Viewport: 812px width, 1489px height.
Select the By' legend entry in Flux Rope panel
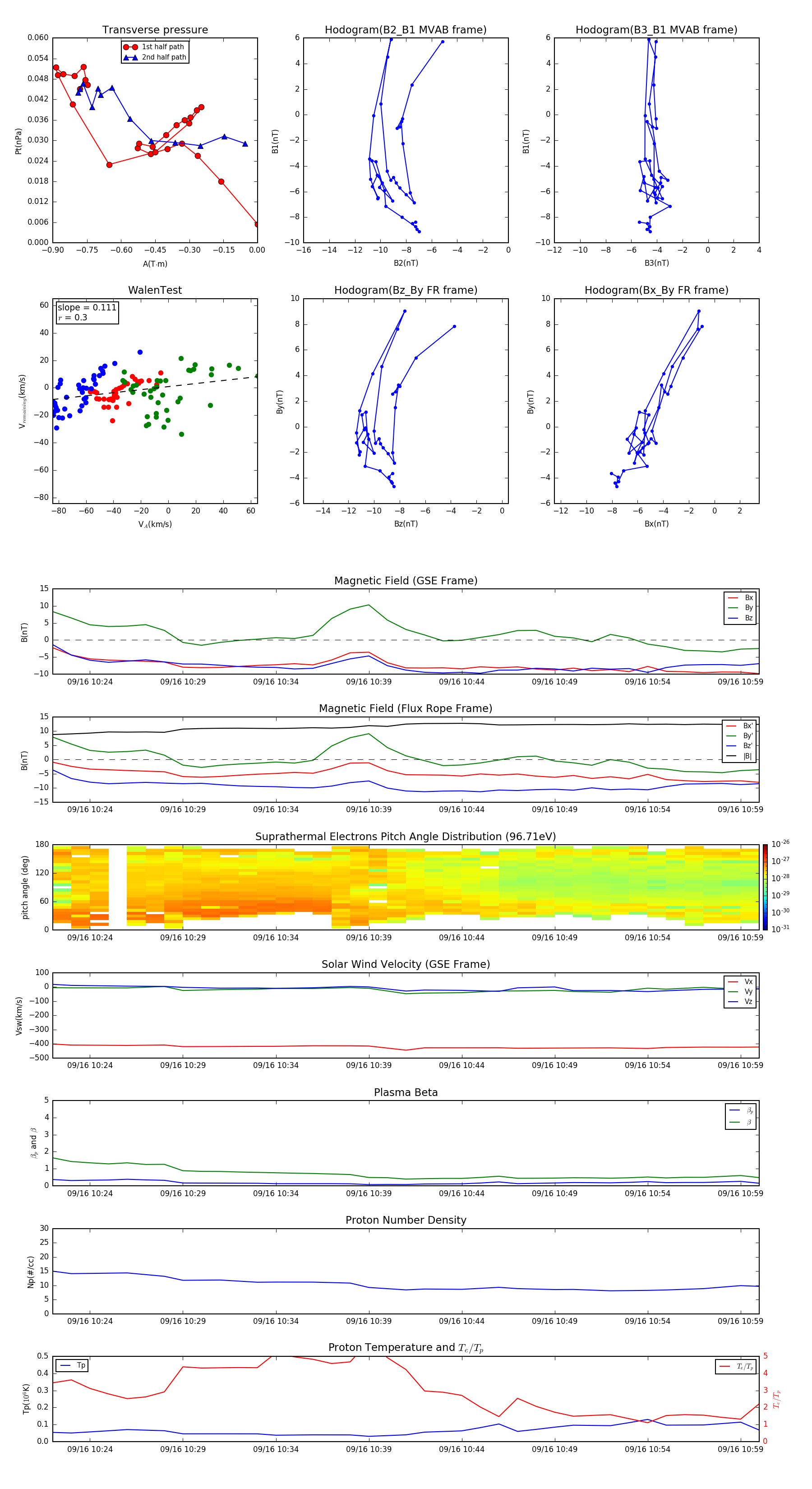click(740, 736)
